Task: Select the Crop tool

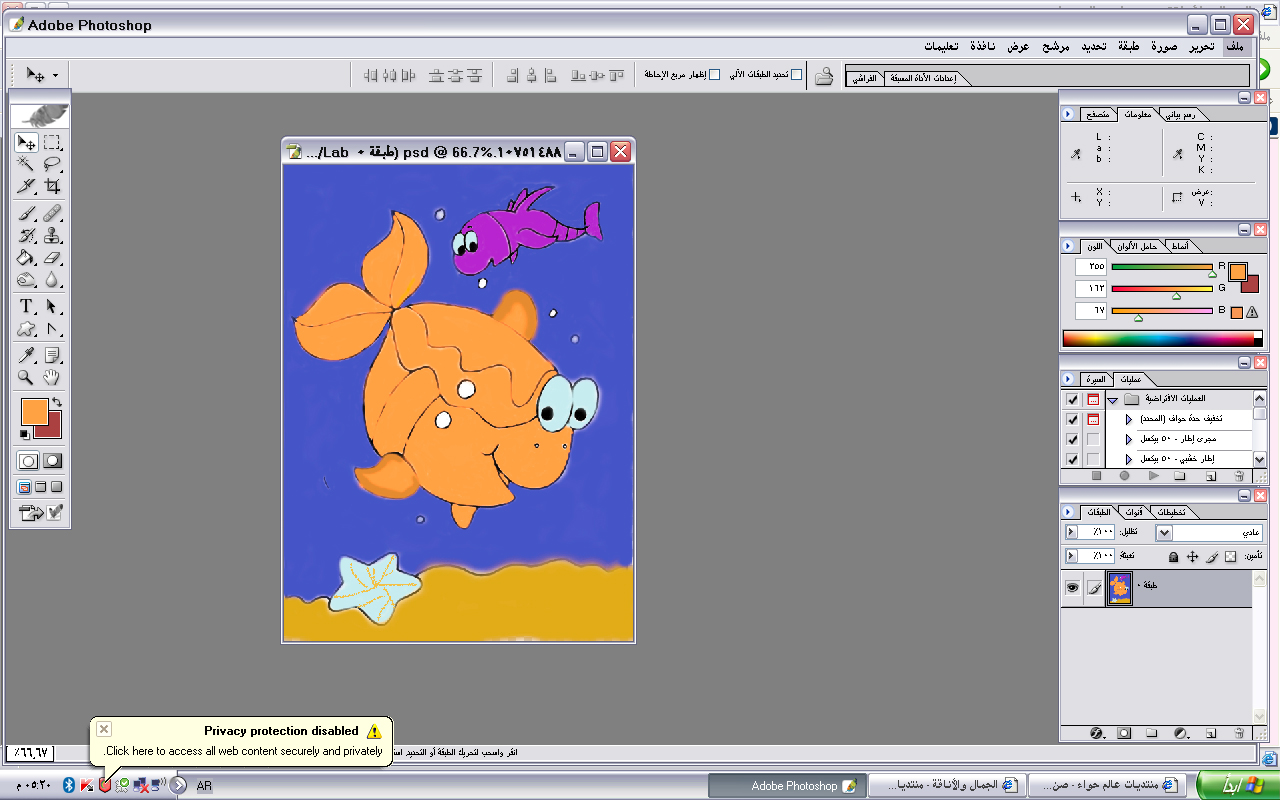Action: tap(52, 186)
